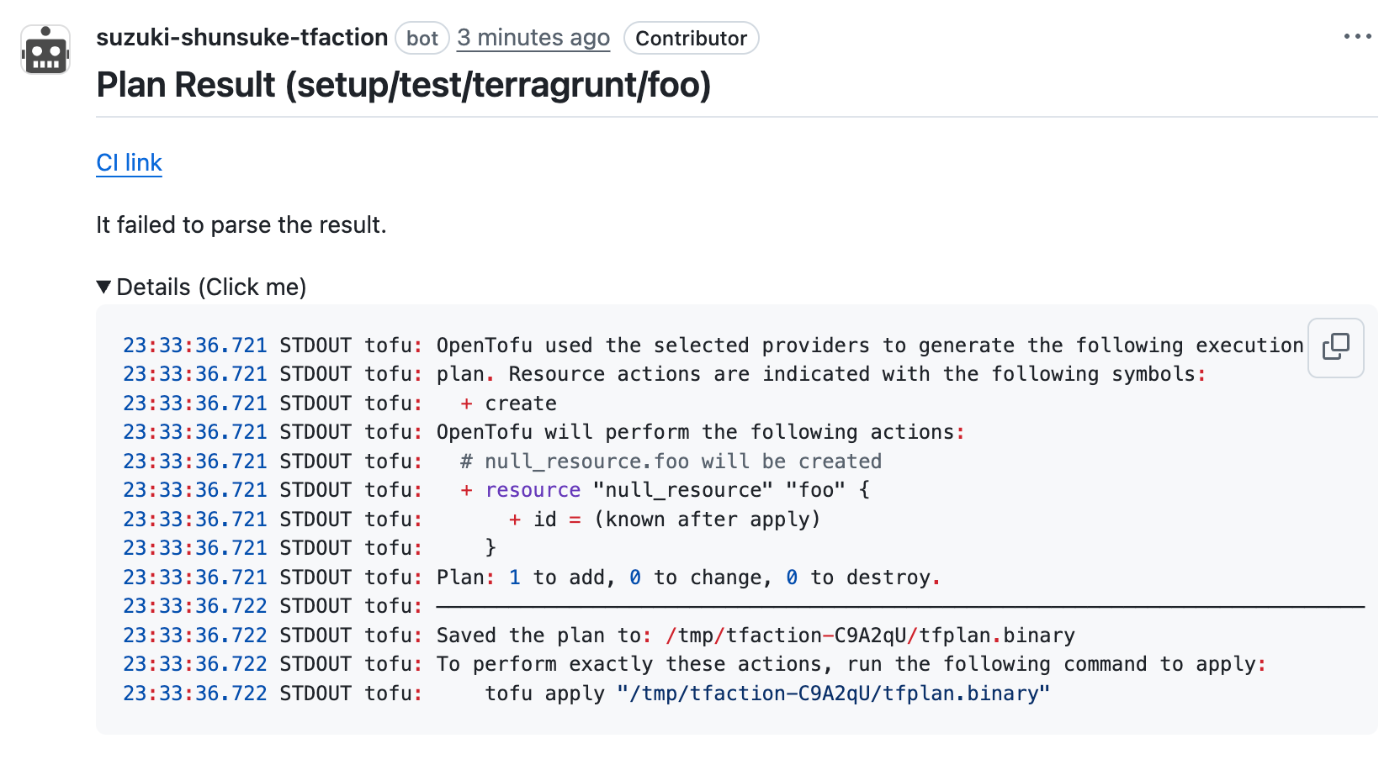Click the bot avatar robot icon
The height and width of the screenshot is (770, 1400).
(x=46, y=50)
